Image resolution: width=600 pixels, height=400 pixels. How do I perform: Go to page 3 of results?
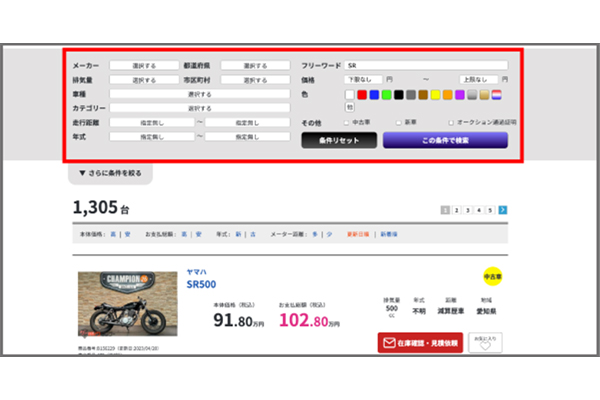pyautogui.click(x=467, y=210)
